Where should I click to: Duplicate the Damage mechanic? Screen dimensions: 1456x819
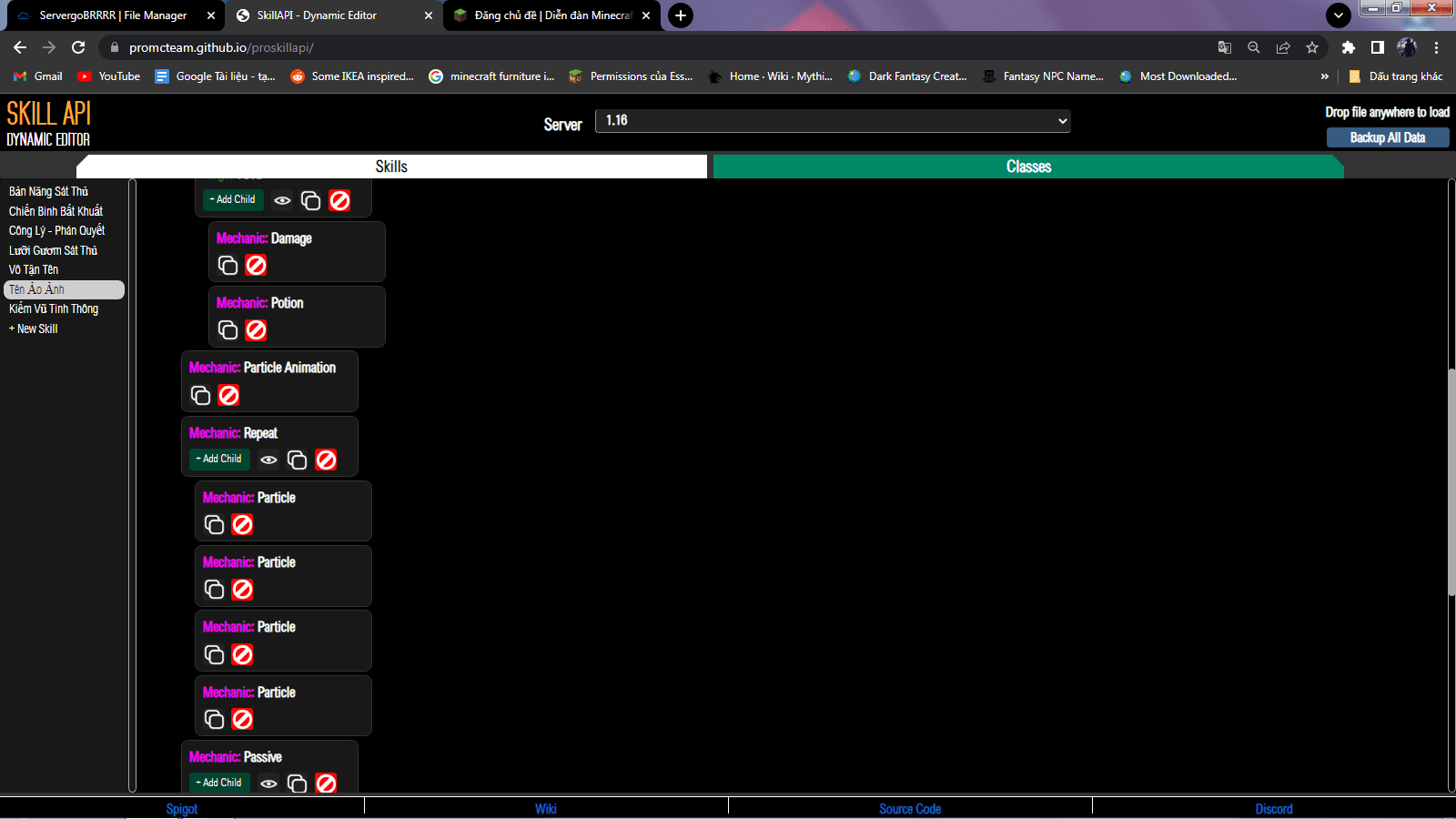[227, 265]
